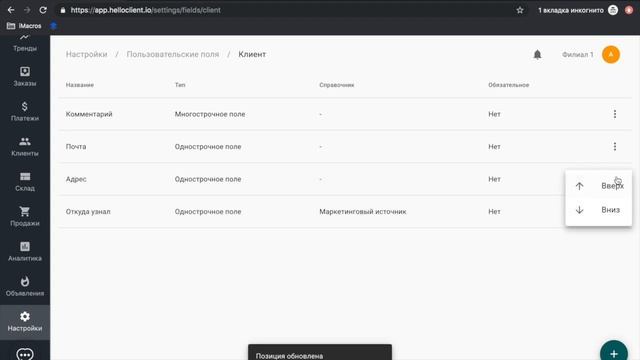Image resolution: width=640 pixels, height=360 pixels.
Task: Select the Комментарий field name
Action: pyautogui.click(x=89, y=114)
